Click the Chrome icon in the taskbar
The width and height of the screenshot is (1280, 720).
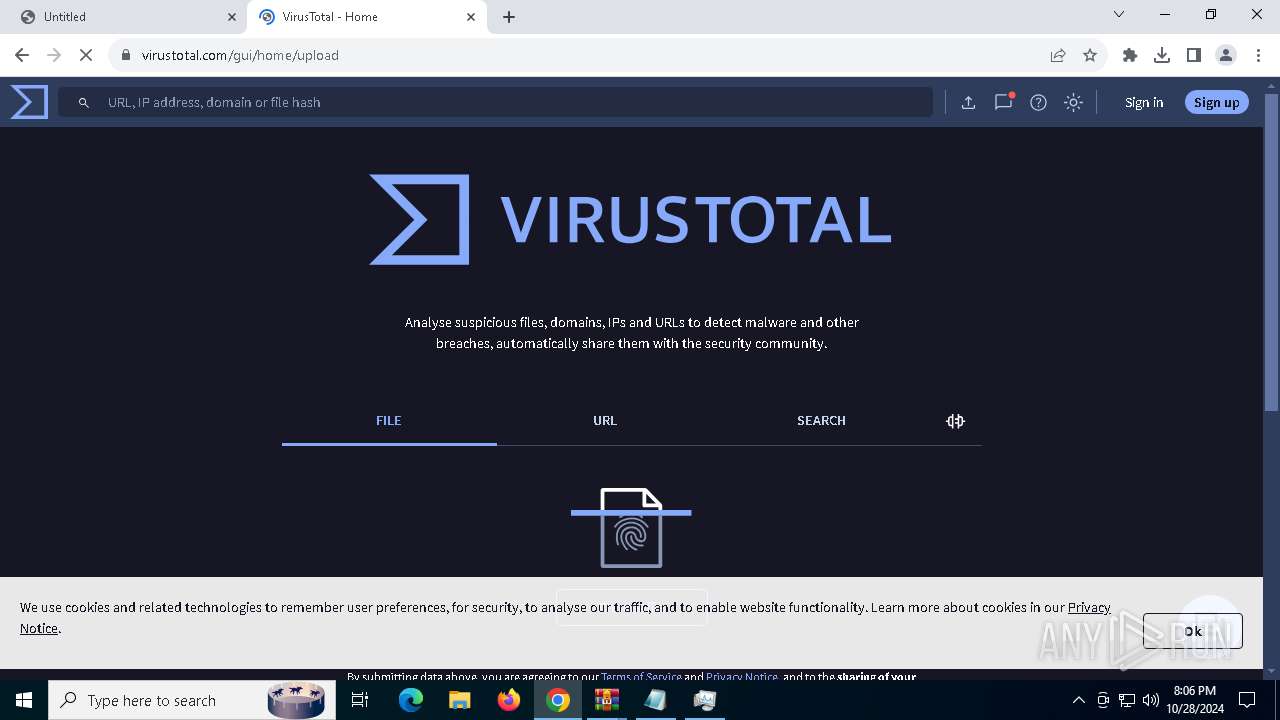coord(558,700)
